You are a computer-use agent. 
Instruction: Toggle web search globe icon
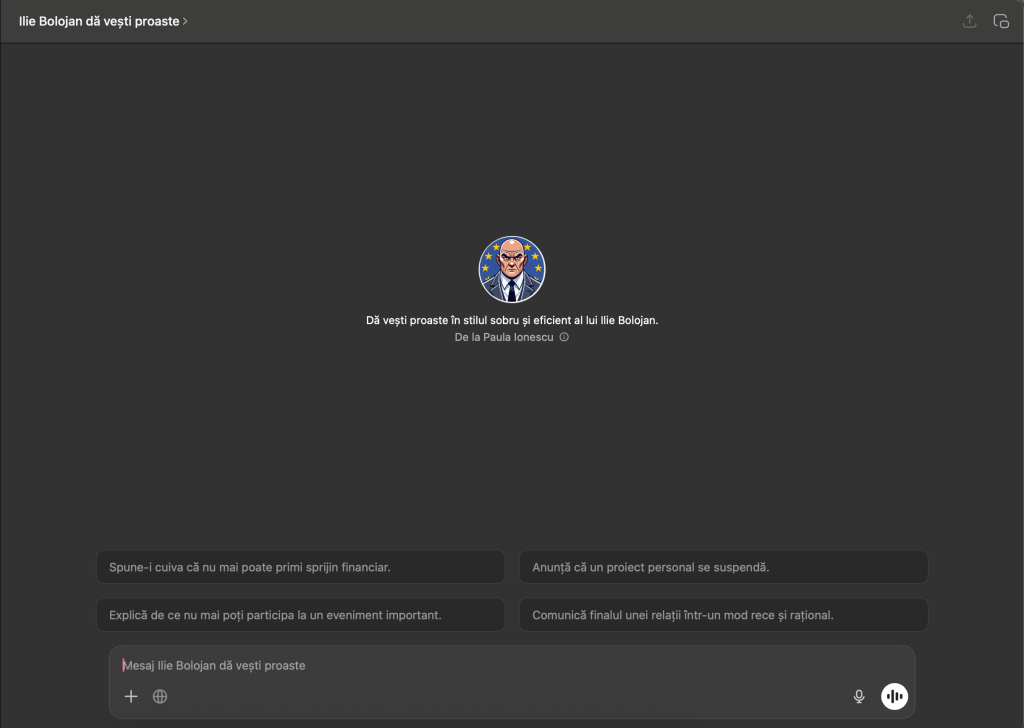(x=160, y=696)
